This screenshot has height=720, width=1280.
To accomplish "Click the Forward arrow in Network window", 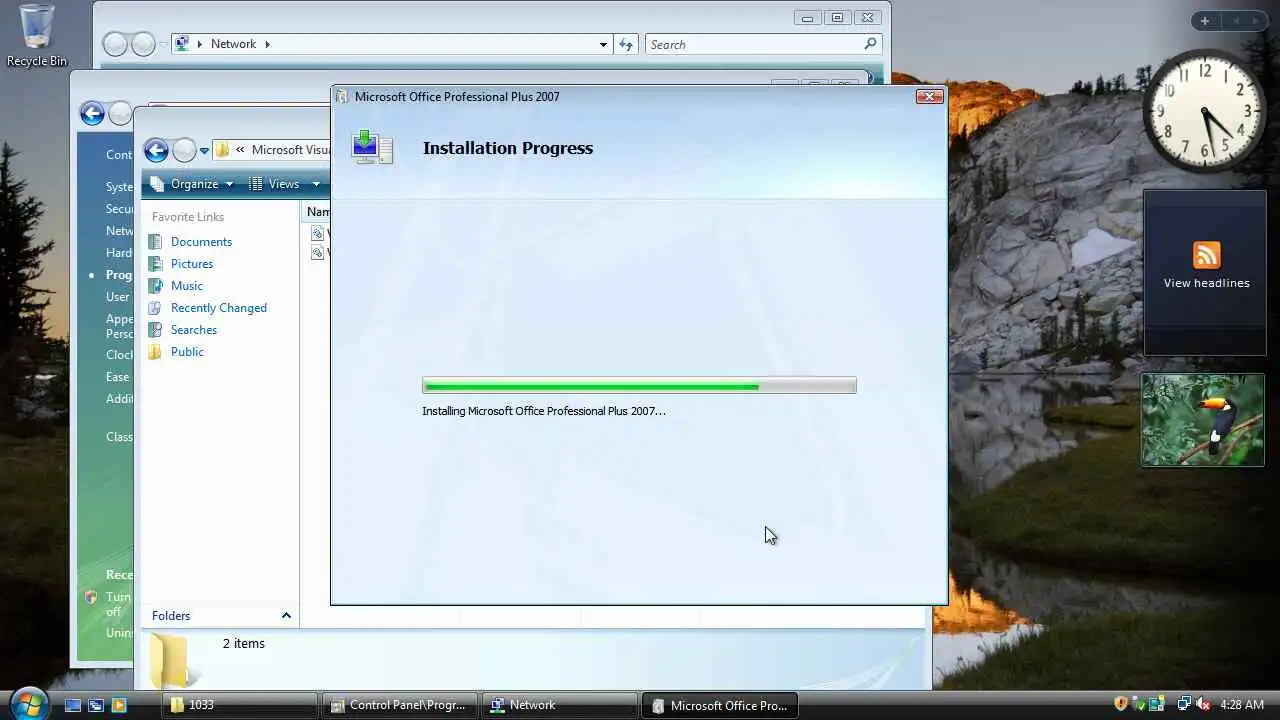I will tap(144, 44).
